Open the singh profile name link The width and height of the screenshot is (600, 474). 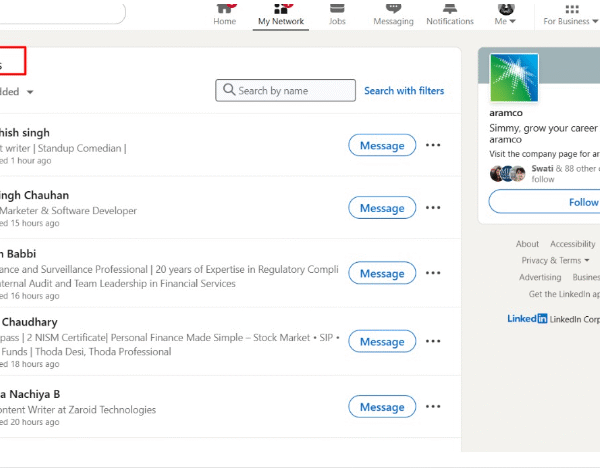point(25,133)
